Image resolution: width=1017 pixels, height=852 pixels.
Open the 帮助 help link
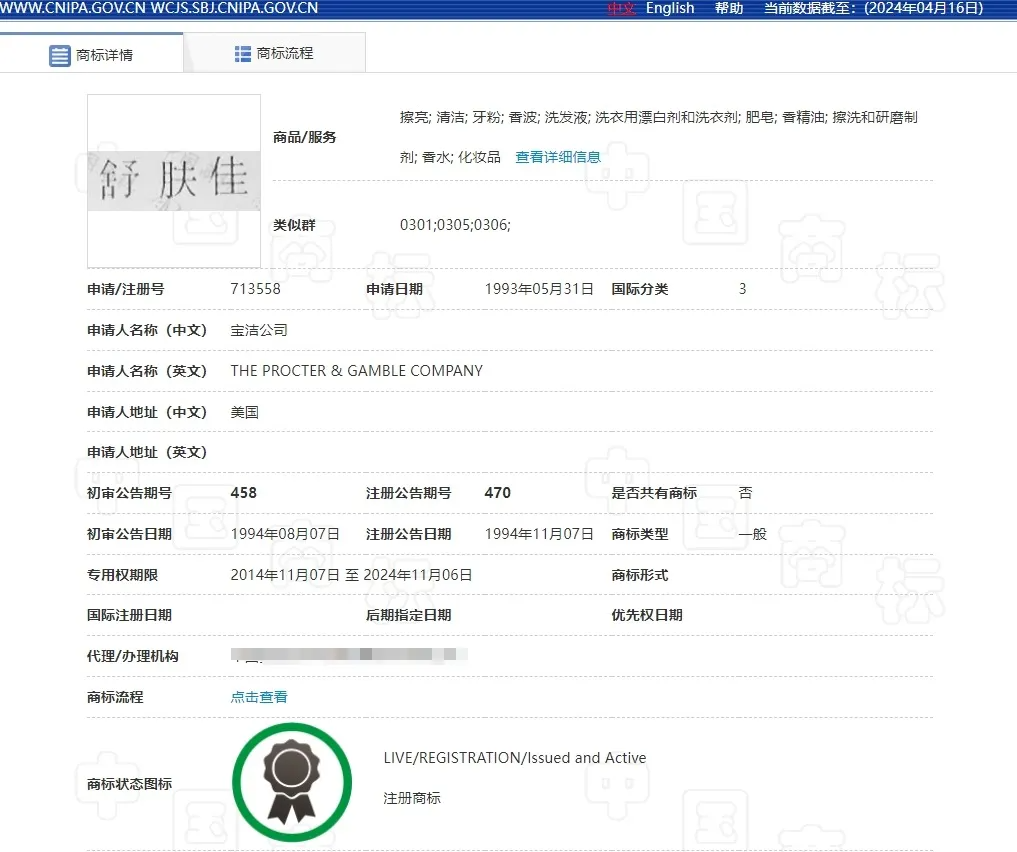point(729,8)
